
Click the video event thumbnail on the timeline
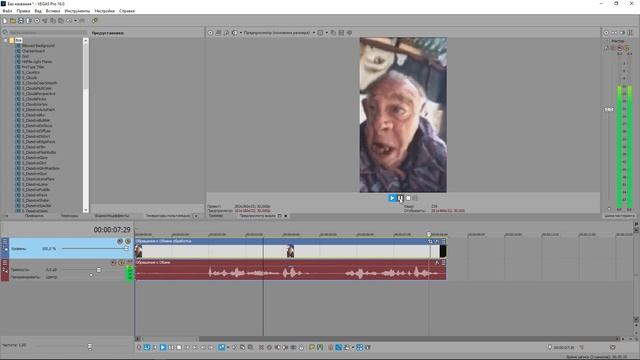[x=290, y=251]
